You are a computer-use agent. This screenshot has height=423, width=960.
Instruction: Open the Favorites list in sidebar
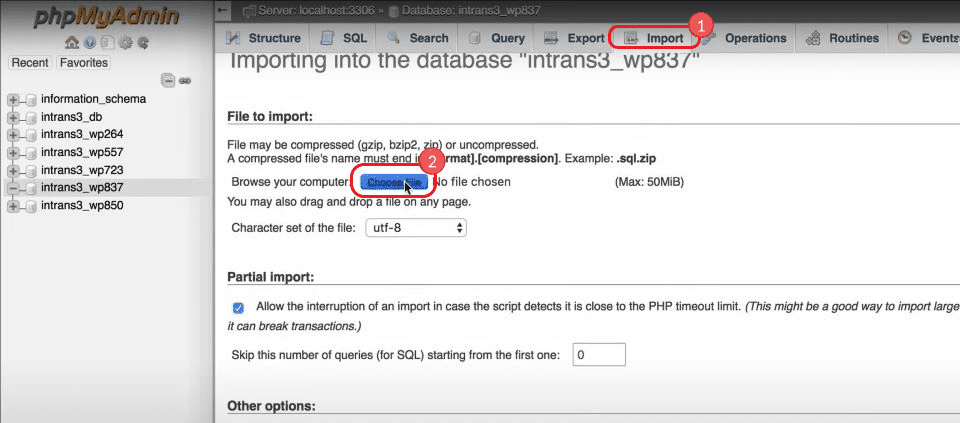pyautogui.click(x=84, y=63)
